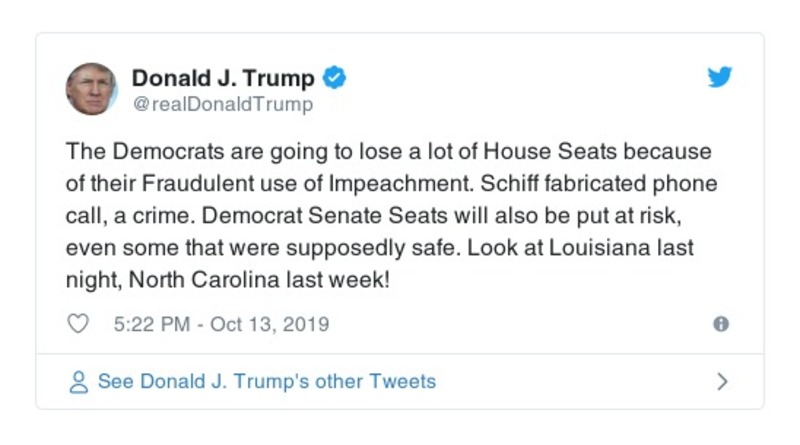This screenshot has width=800, height=445.
Task: Expand the right chevron arrow in the footer
Action: (722, 382)
